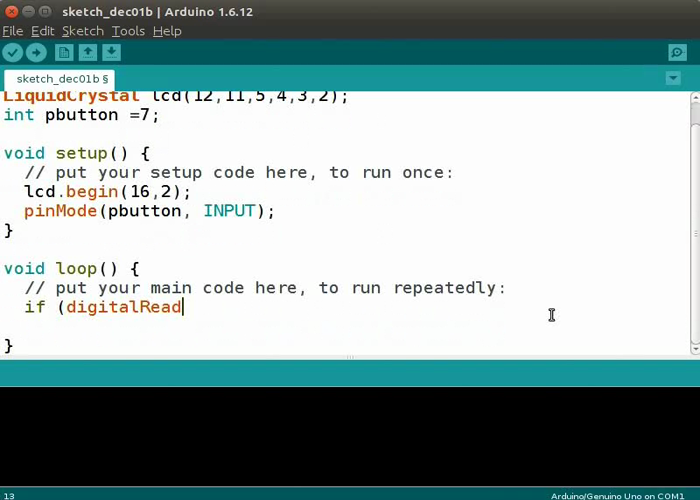
Task: Save the sketch with down-arrow icon
Action: [111, 52]
